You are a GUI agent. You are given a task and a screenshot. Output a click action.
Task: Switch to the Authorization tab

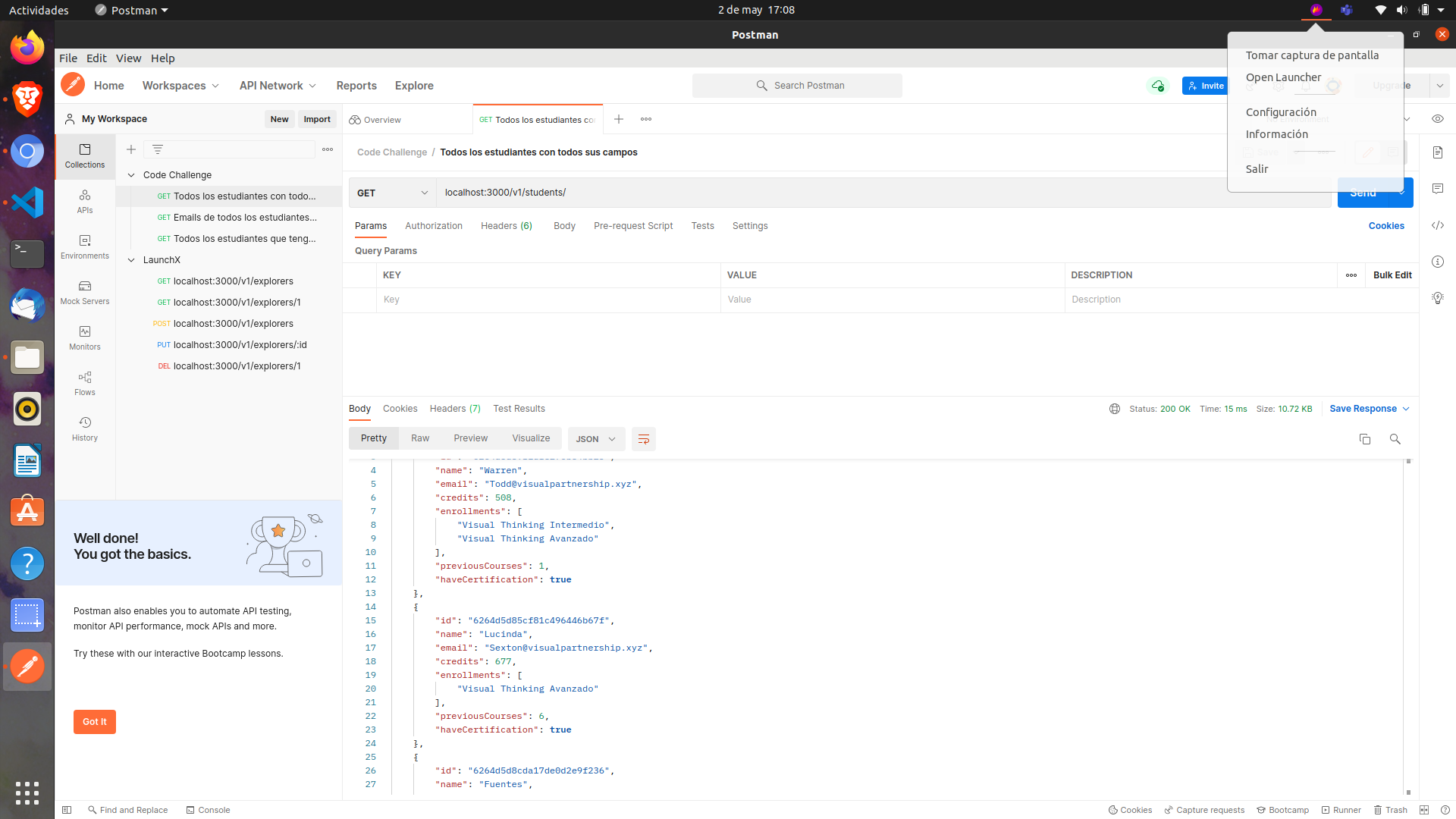(x=432, y=225)
